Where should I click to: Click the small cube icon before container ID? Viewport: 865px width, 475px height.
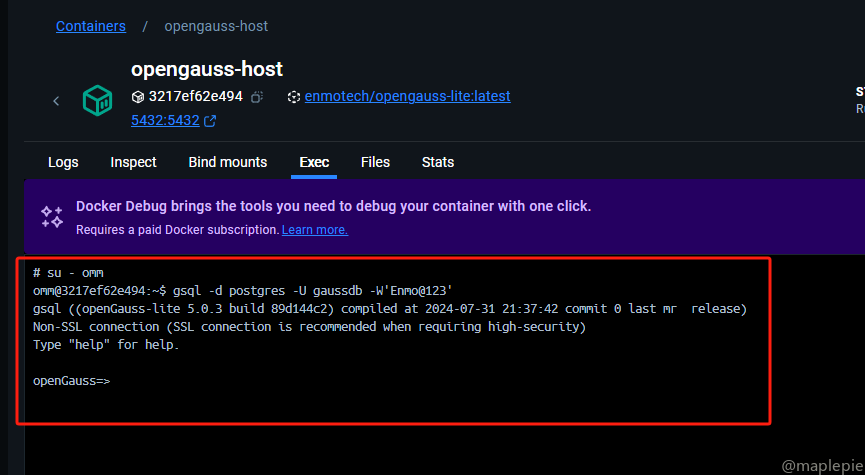[138, 97]
